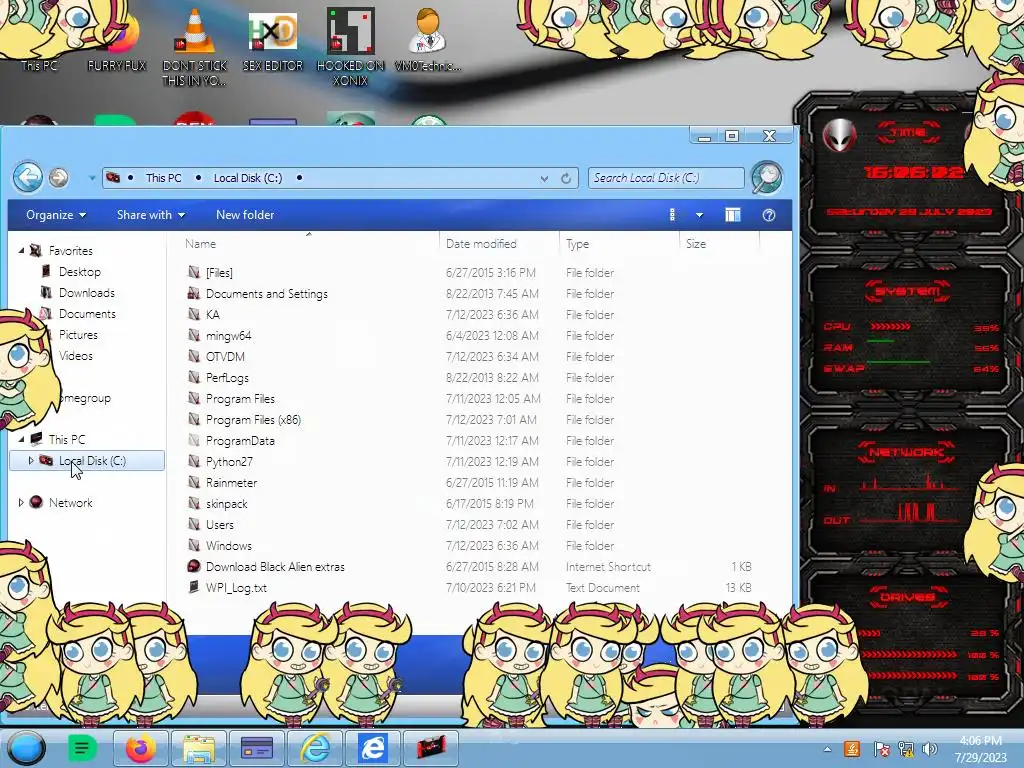The width and height of the screenshot is (1024, 768).
Task: Open Pictures in the navigation pane
Action: (78, 334)
